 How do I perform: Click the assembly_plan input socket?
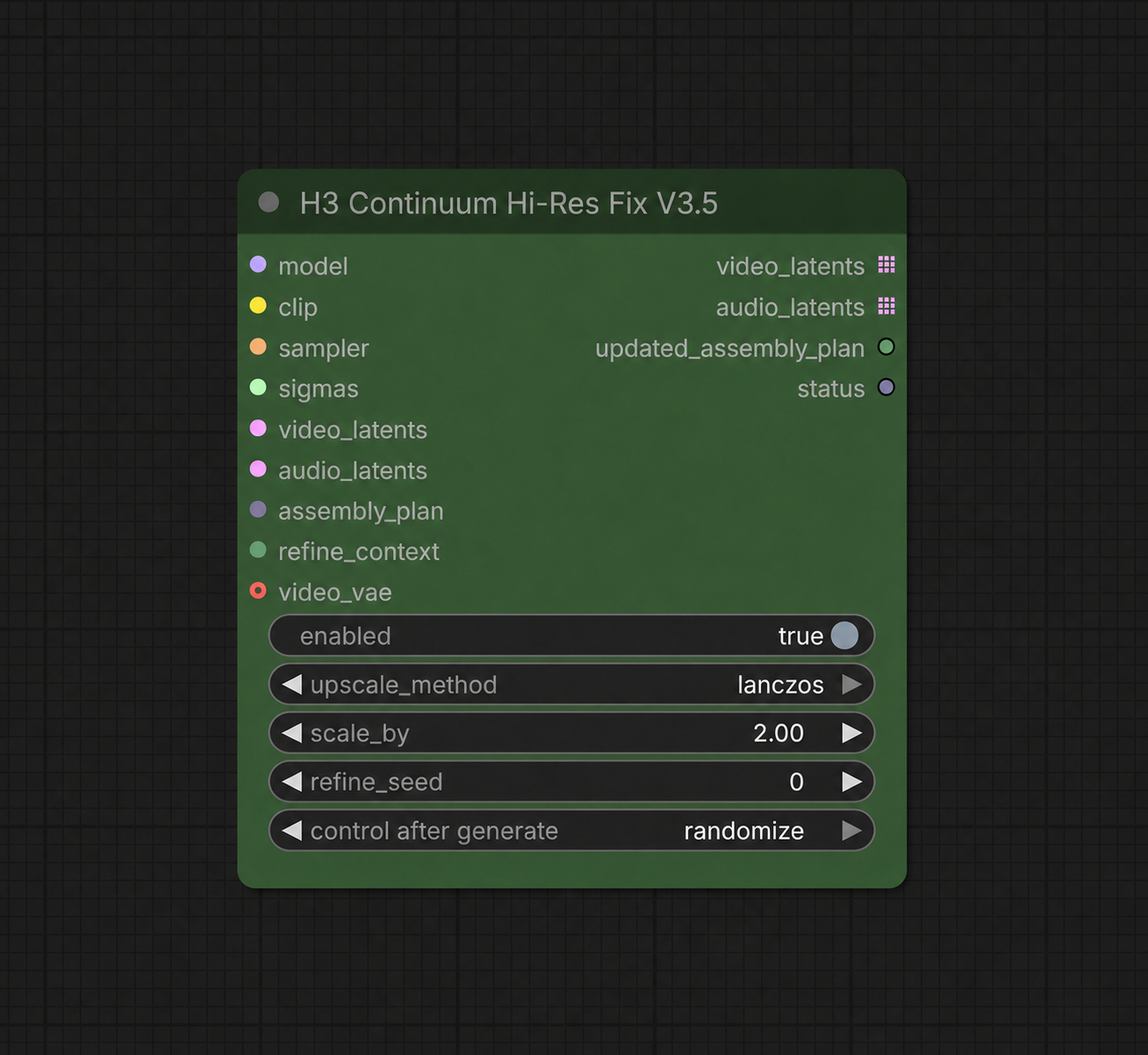(258, 509)
